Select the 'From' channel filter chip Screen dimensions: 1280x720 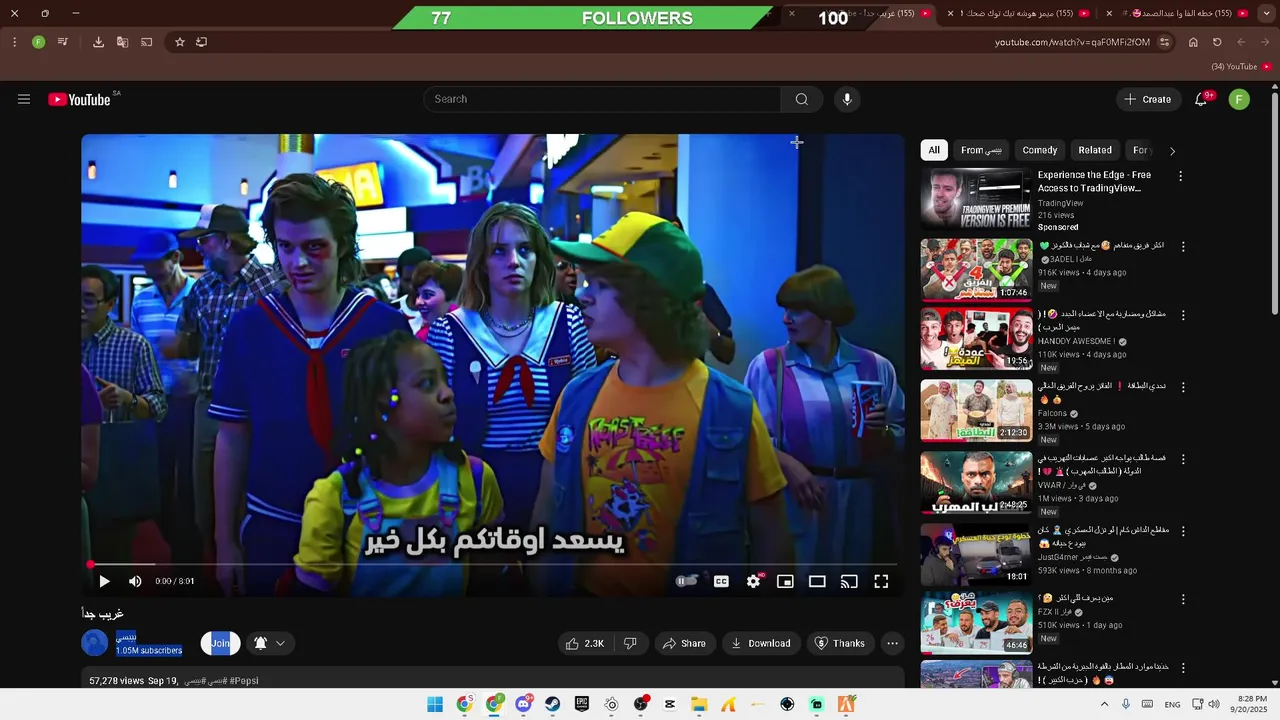pyautogui.click(x=981, y=150)
